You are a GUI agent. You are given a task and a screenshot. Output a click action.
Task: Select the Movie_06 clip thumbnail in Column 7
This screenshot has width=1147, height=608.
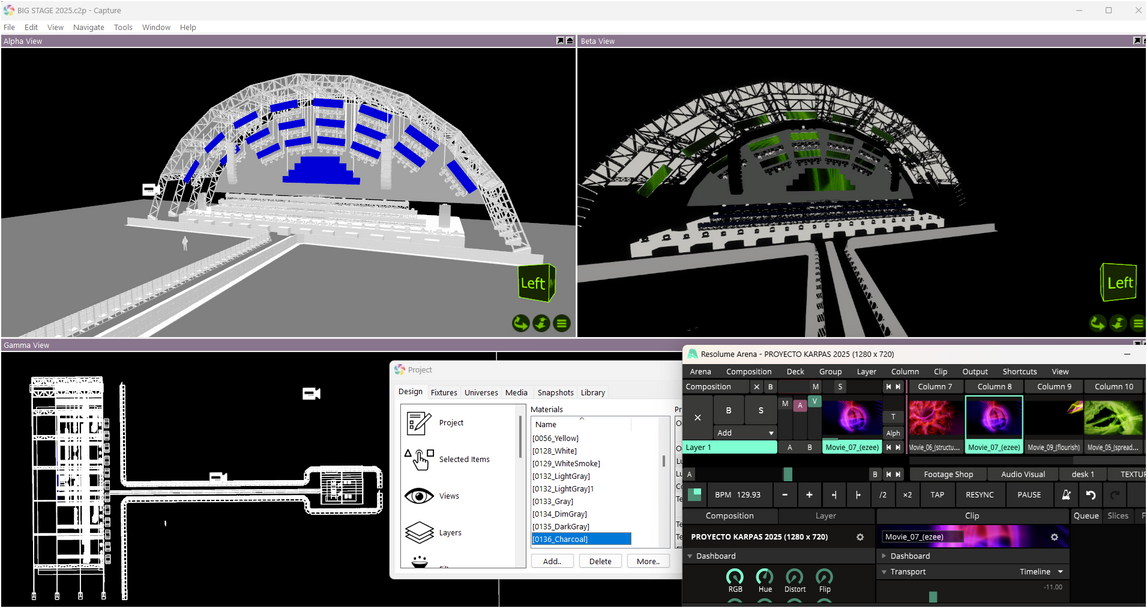point(935,419)
